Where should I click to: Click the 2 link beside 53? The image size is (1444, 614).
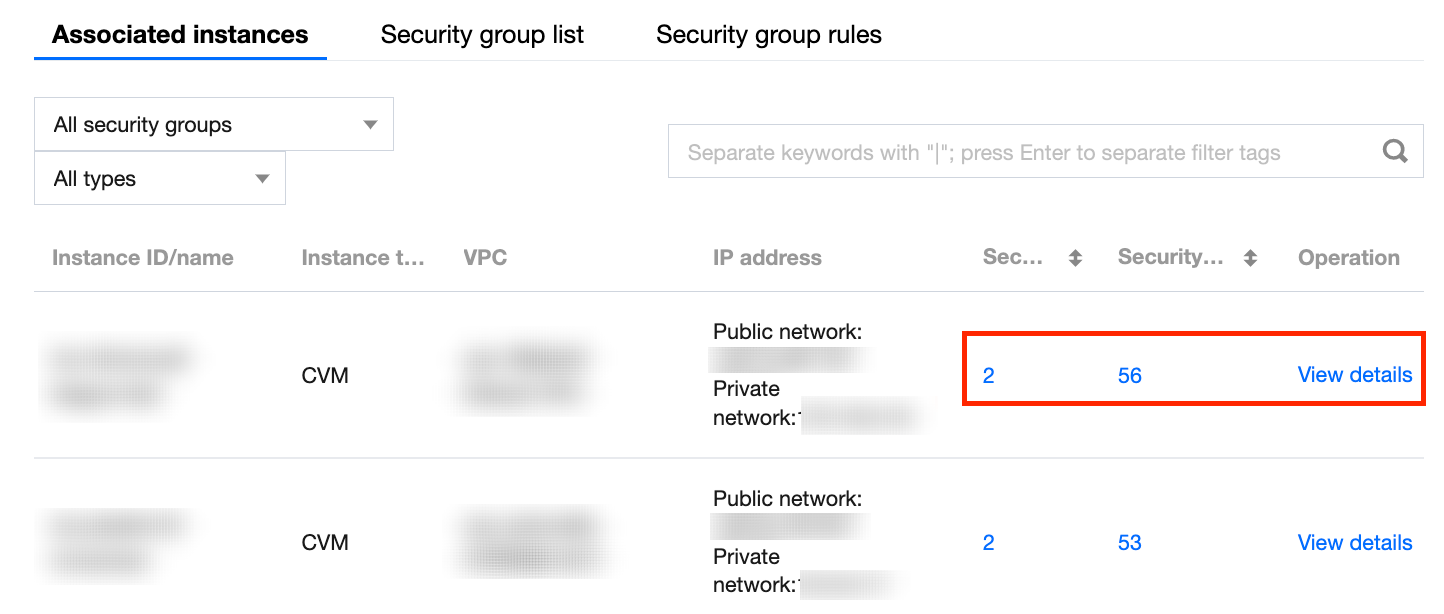(x=988, y=543)
